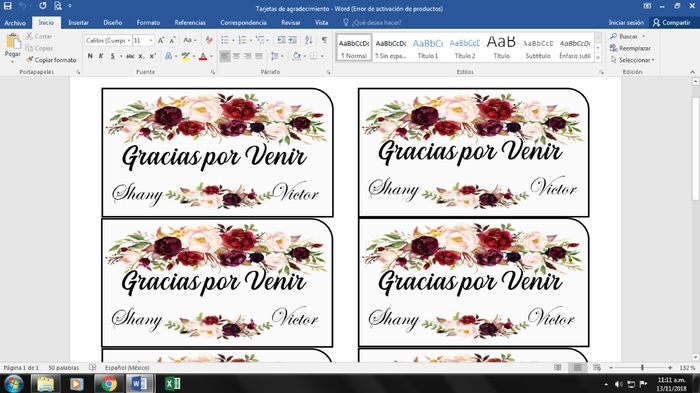700x393 pixels.
Task: Click Reemplazar in the Edición group
Action: tap(630, 48)
